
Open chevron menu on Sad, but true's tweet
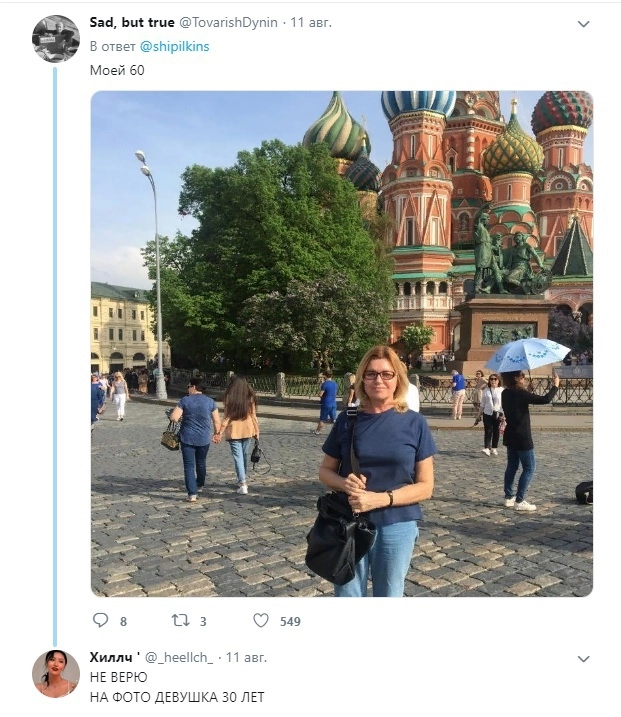pyautogui.click(x=584, y=22)
